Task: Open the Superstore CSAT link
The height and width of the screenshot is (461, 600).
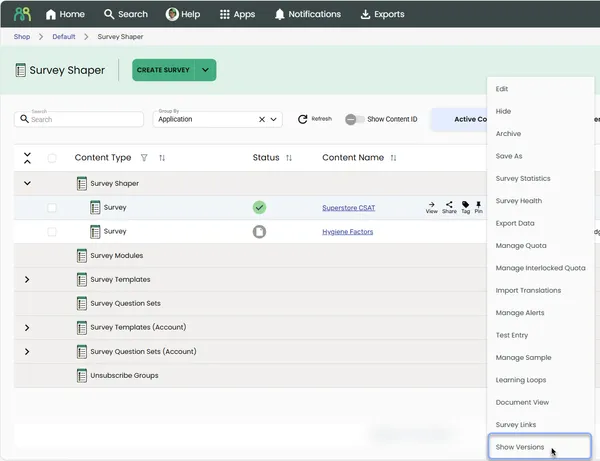Action: (349, 208)
